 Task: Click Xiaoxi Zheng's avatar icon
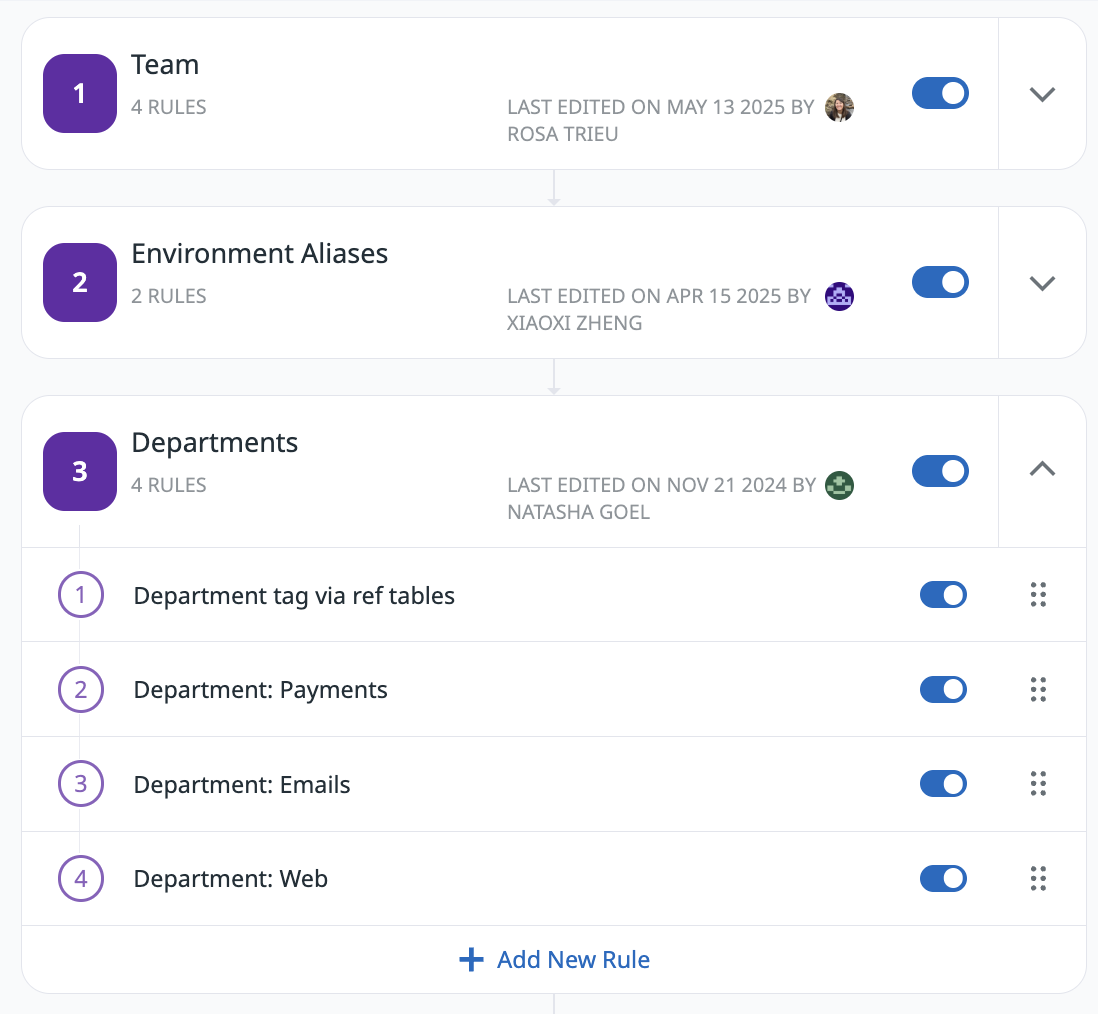point(839,296)
